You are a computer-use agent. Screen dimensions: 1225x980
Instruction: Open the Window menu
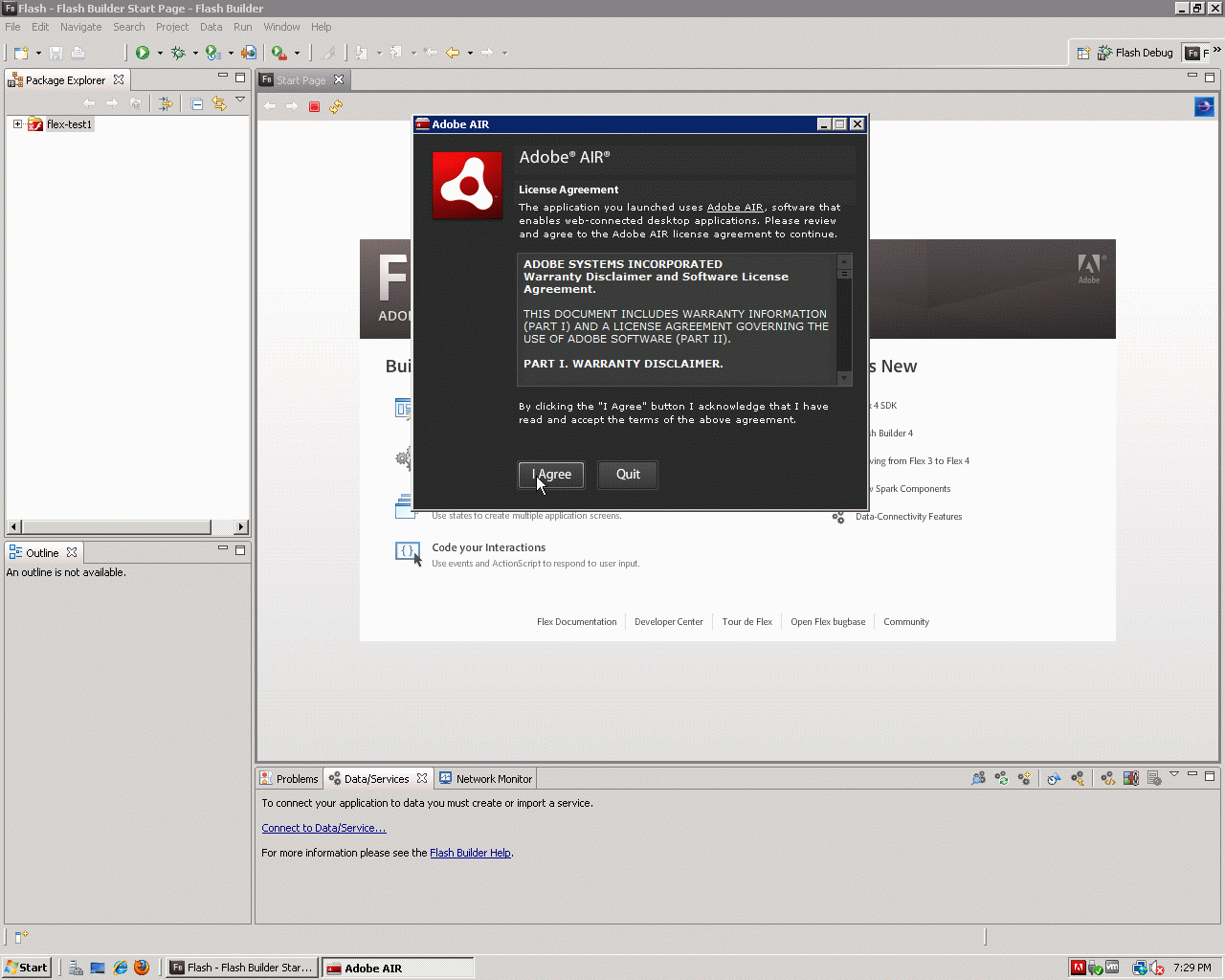point(281,27)
